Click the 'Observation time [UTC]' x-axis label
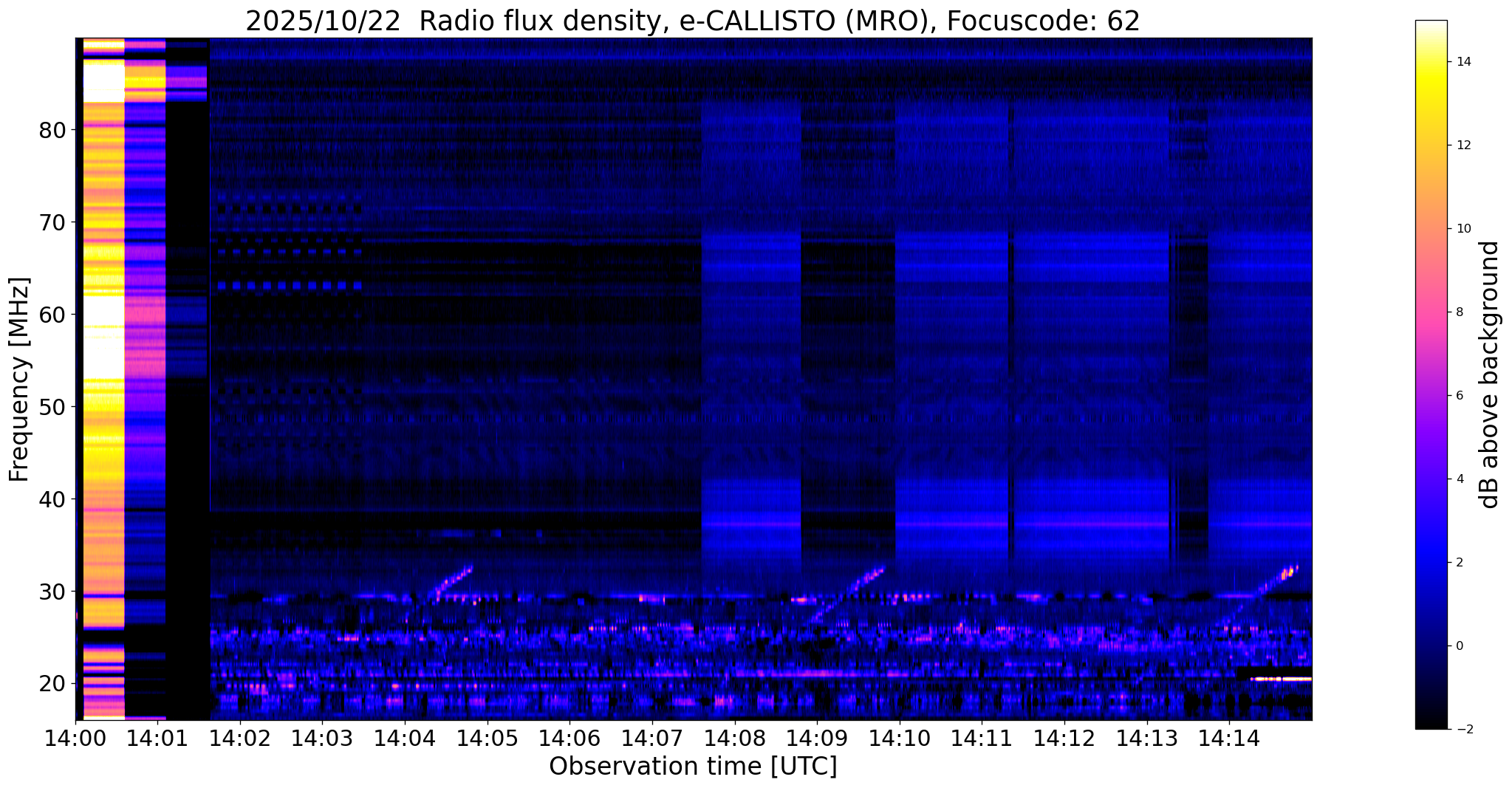The image size is (1512, 788). click(692, 767)
